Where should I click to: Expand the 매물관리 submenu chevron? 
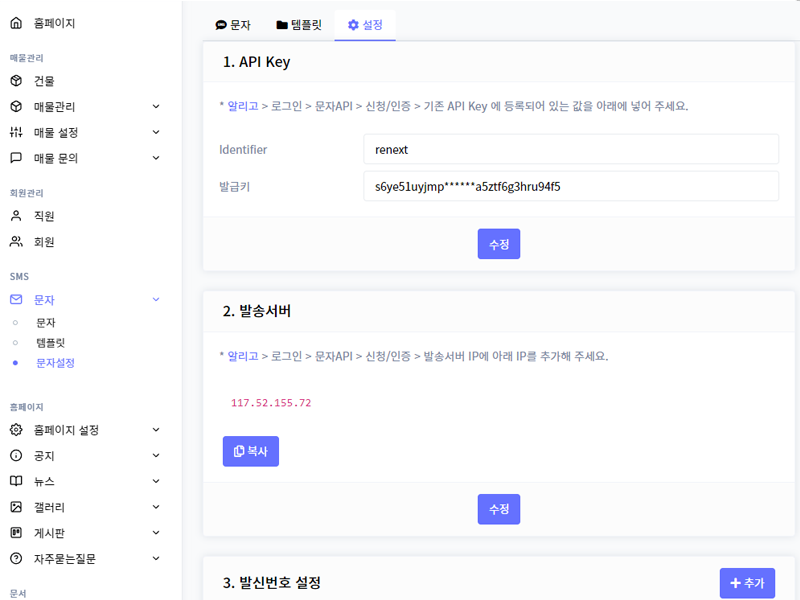point(156,107)
